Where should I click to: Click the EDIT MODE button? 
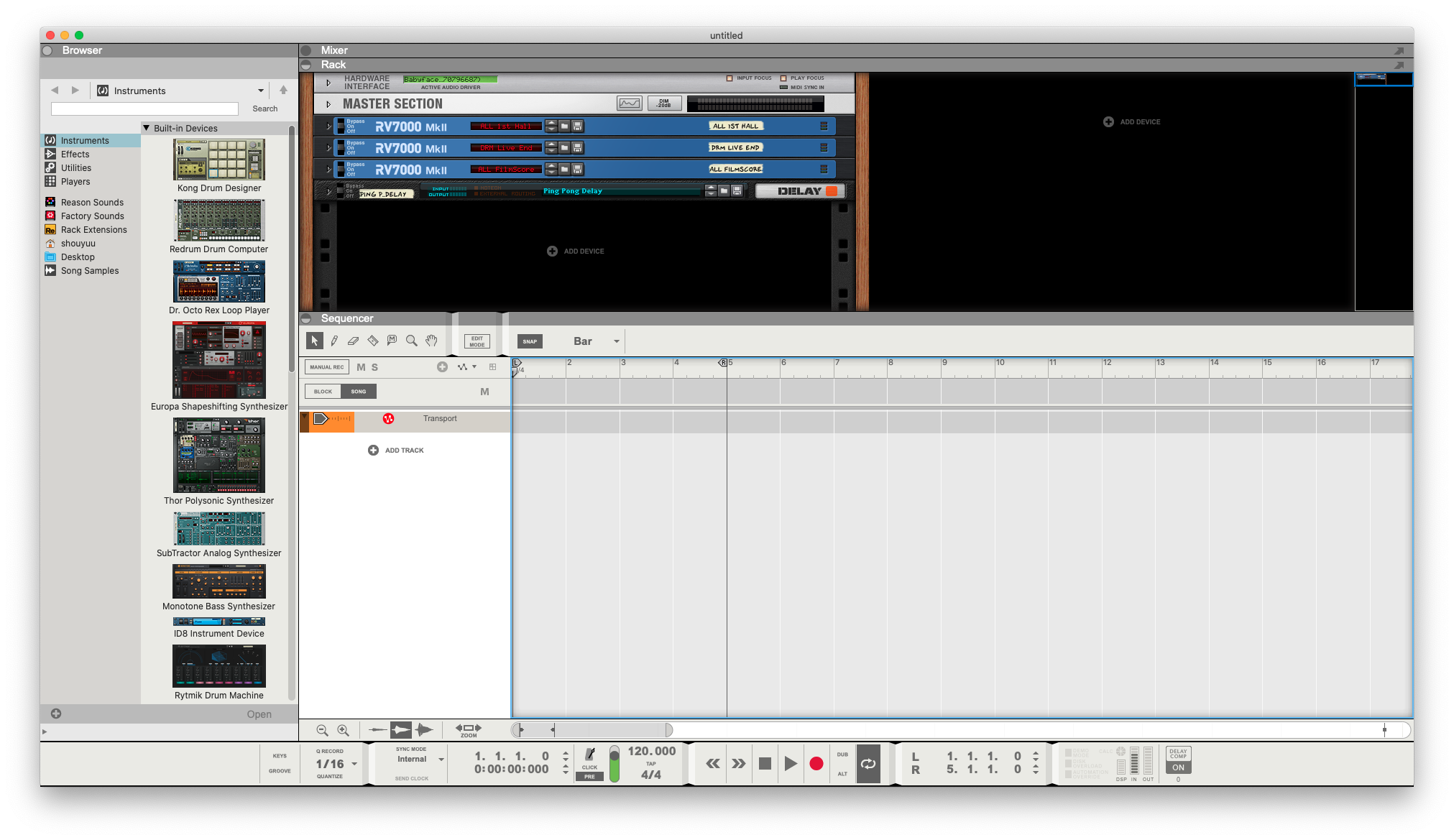coord(477,341)
